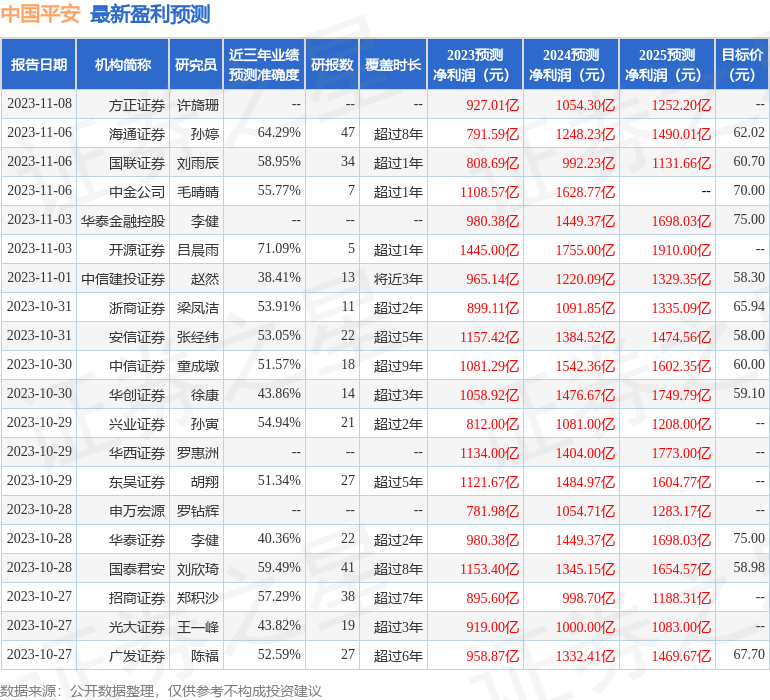Click the 2025预测净利润 column header
The image size is (770, 700).
[x=667, y=64]
